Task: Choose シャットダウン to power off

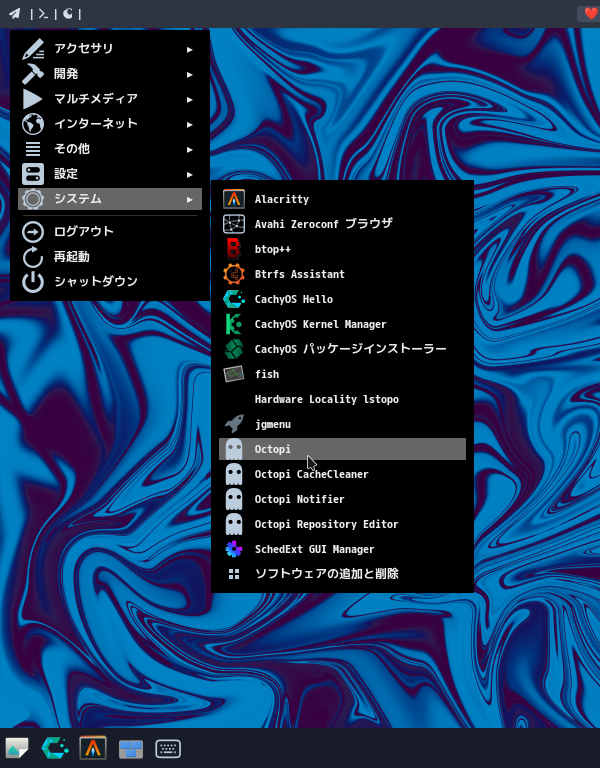Action: (x=110, y=282)
